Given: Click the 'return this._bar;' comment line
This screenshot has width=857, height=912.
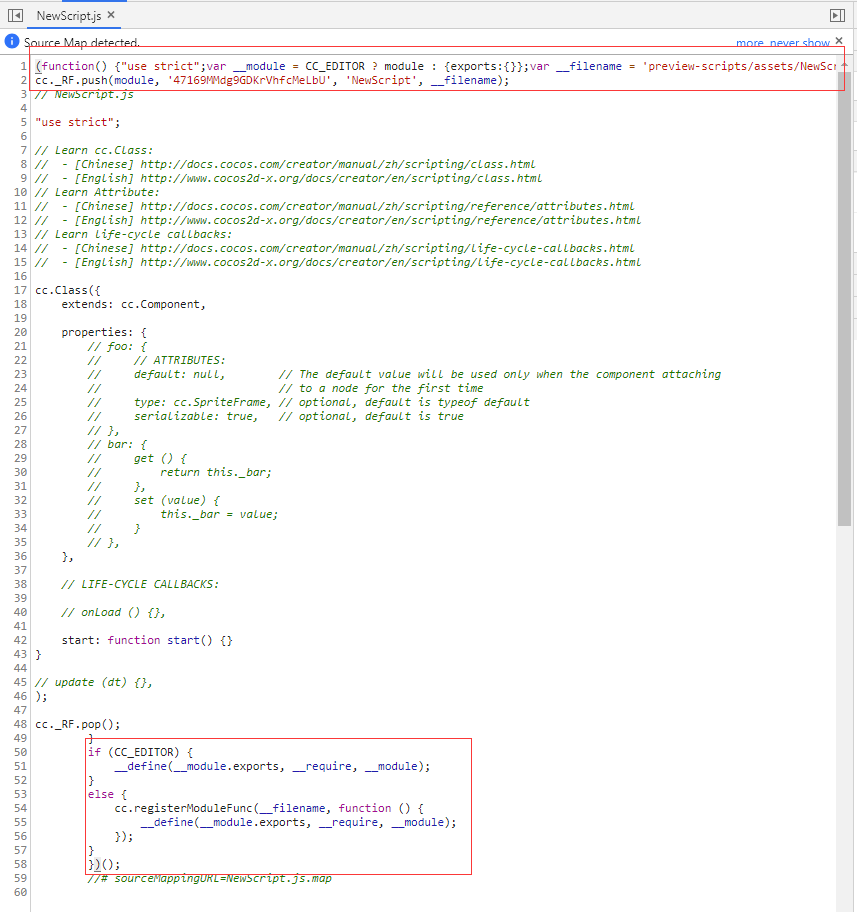Looking at the screenshot, I should 216,472.
